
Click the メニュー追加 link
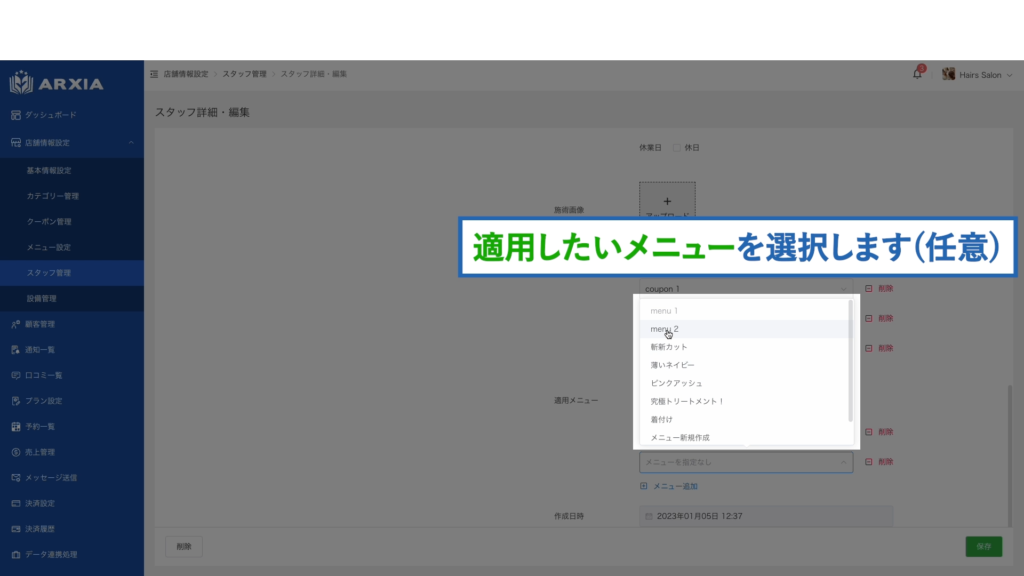click(669, 487)
